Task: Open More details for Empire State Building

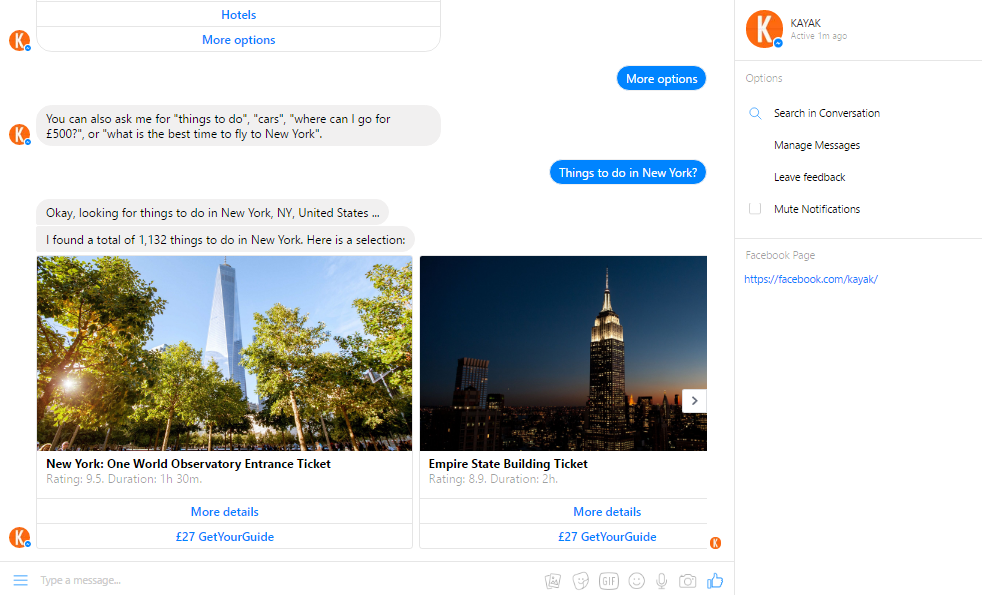Action: point(607,512)
